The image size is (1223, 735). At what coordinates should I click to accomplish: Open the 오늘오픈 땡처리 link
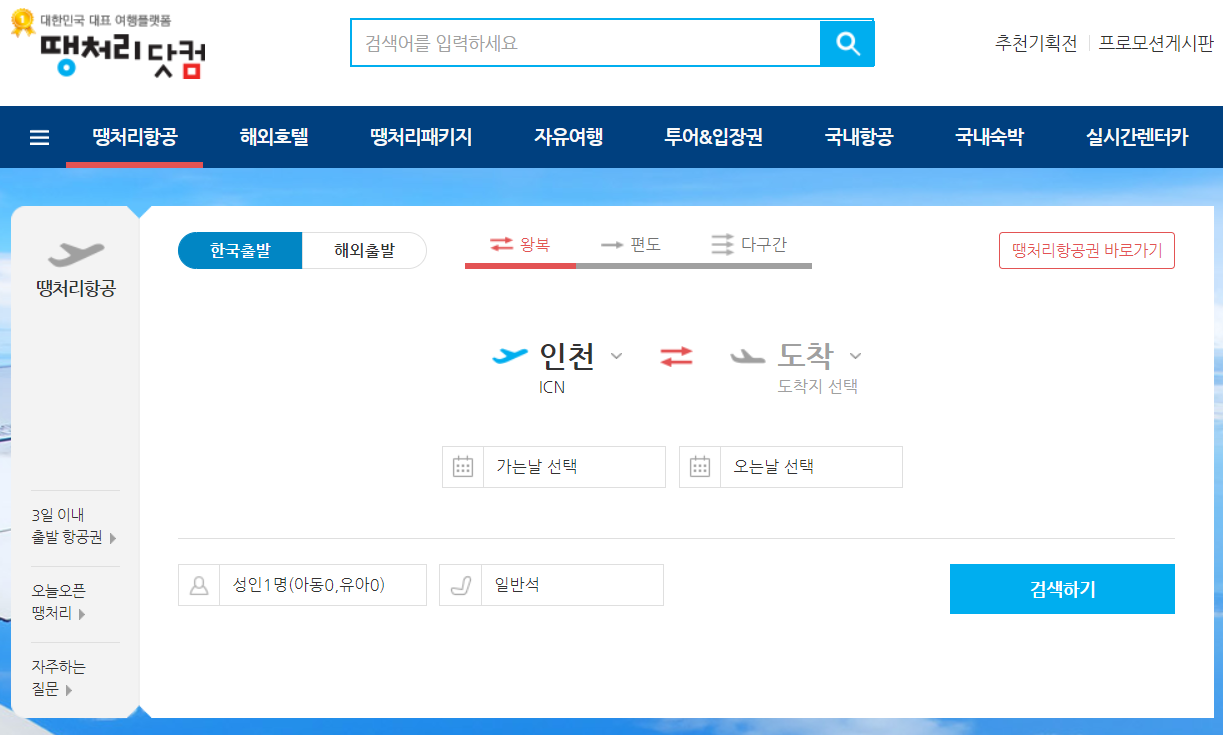pos(59,603)
